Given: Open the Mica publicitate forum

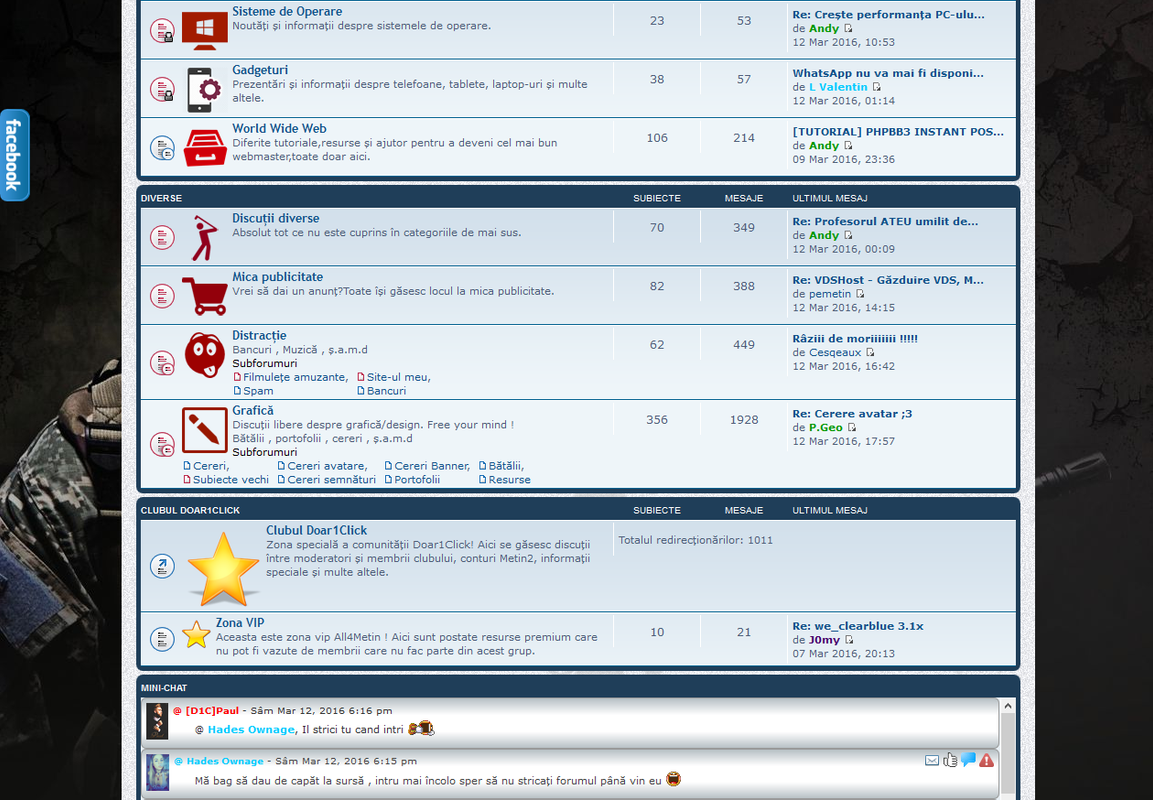Looking at the screenshot, I should tap(277, 277).
